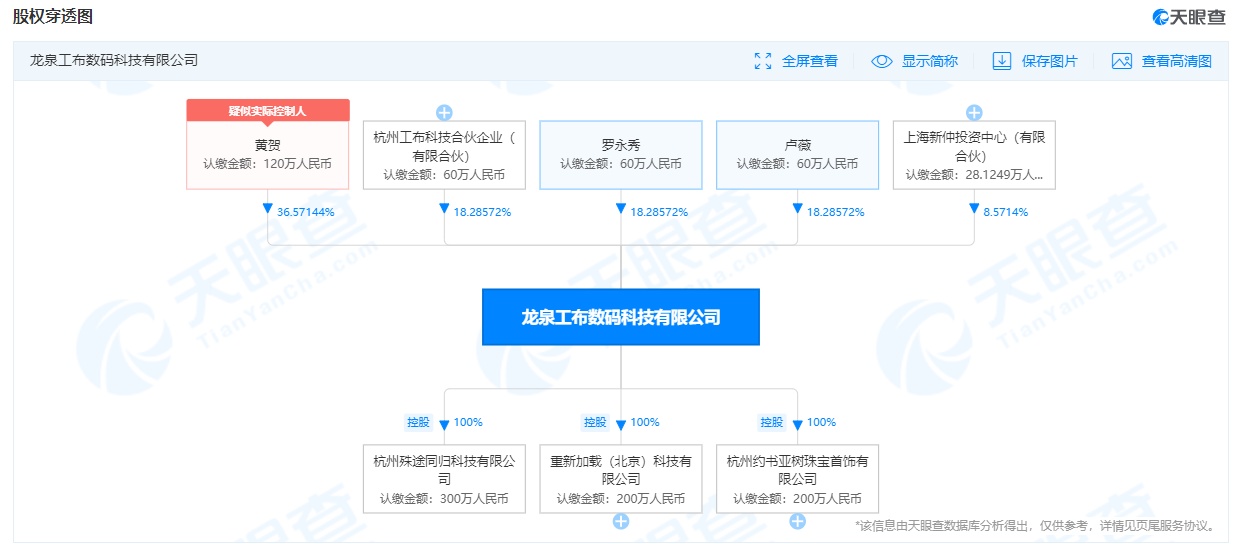Open 杭州约书亚树珠宝首饰有限公司 subsidiary node
The width and height of the screenshot is (1234, 544).
coord(797,479)
